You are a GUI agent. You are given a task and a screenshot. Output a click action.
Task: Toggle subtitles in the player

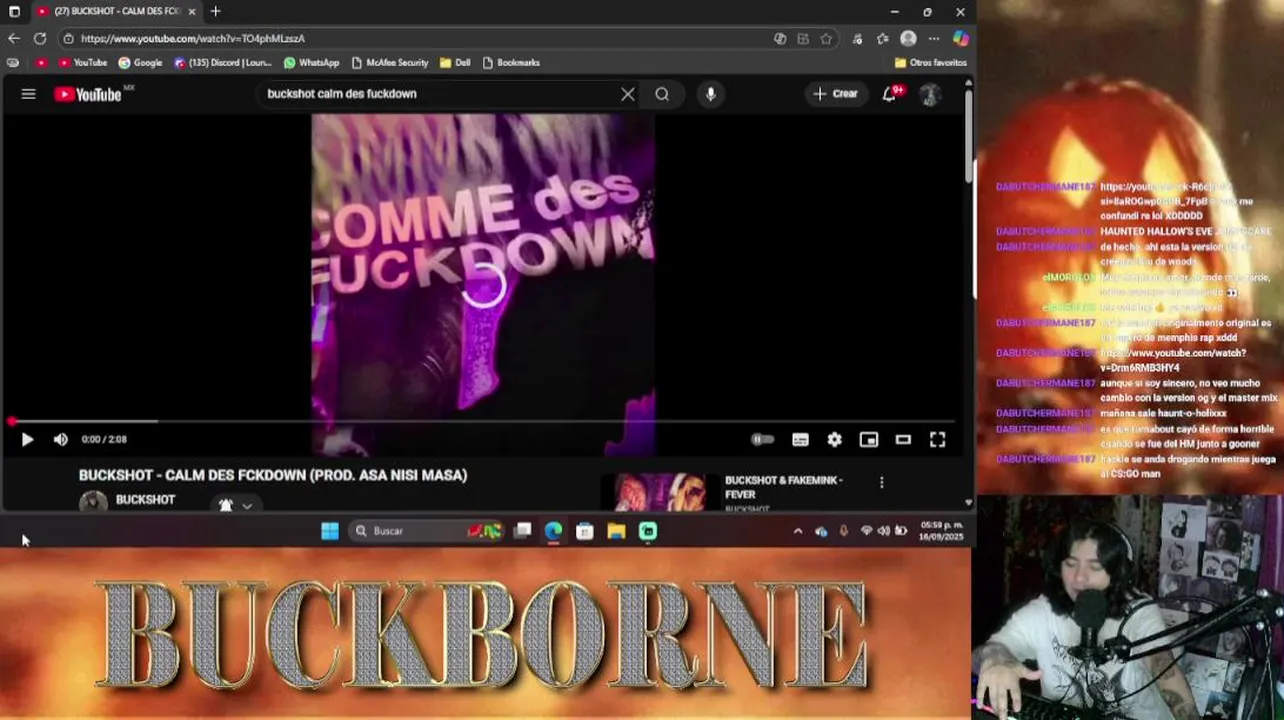[x=800, y=439]
